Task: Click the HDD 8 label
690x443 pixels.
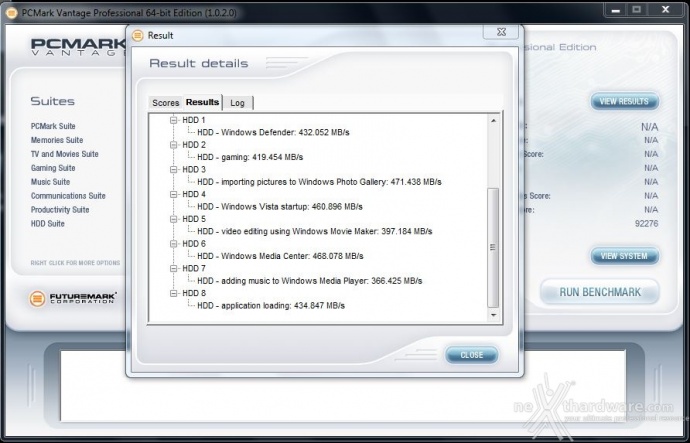Action: (x=194, y=293)
